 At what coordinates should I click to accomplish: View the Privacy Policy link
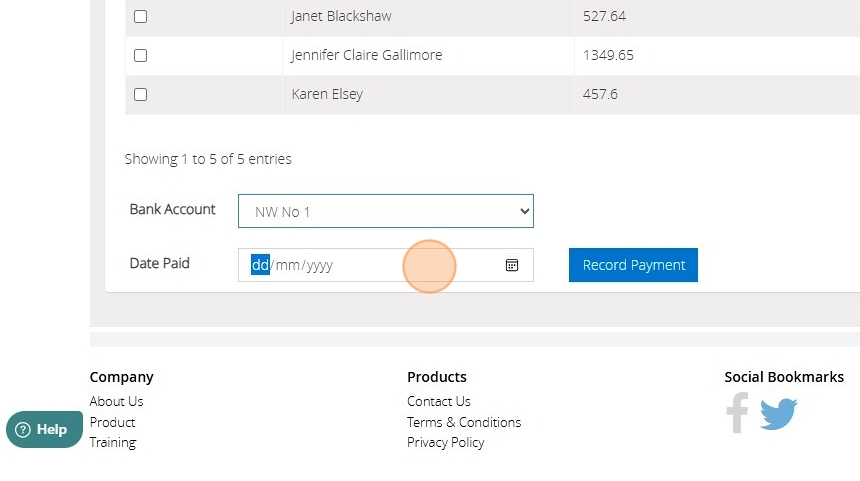point(445,442)
